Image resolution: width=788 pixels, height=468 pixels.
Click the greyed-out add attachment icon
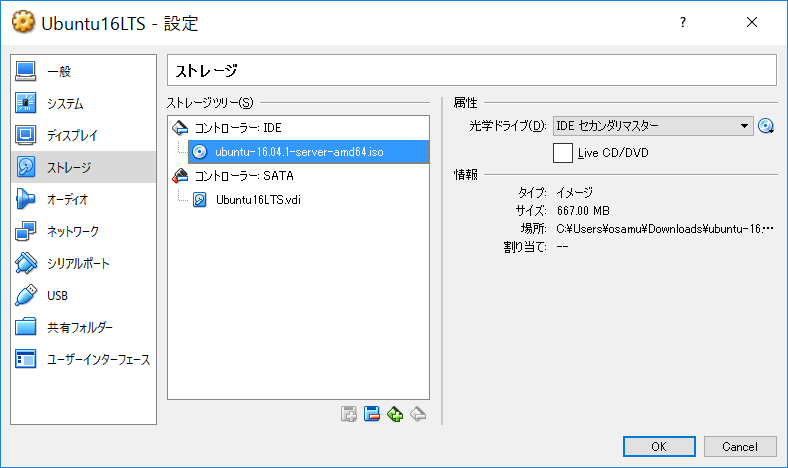[348, 414]
